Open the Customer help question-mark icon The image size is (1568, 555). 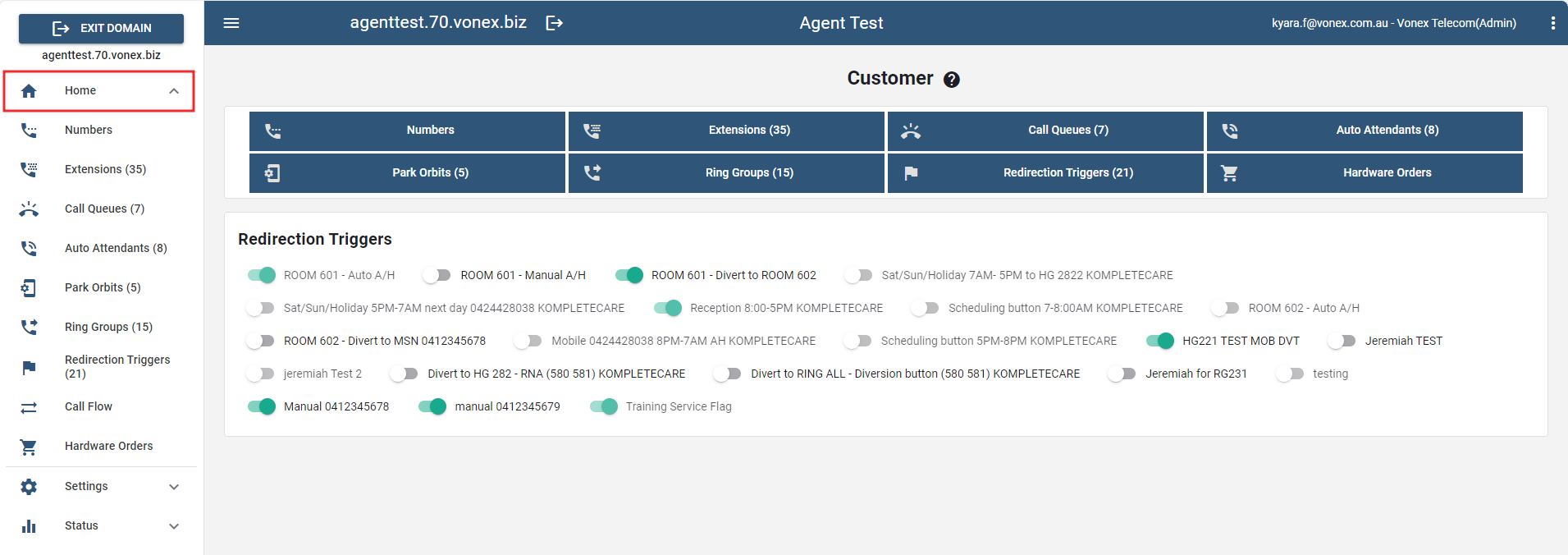(x=952, y=80)
